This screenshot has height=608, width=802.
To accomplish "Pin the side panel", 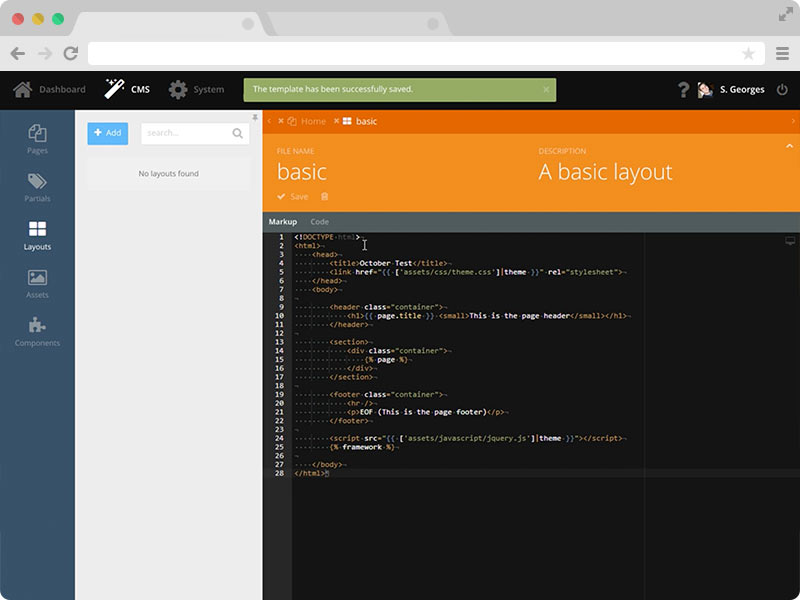I will [255, 118].
